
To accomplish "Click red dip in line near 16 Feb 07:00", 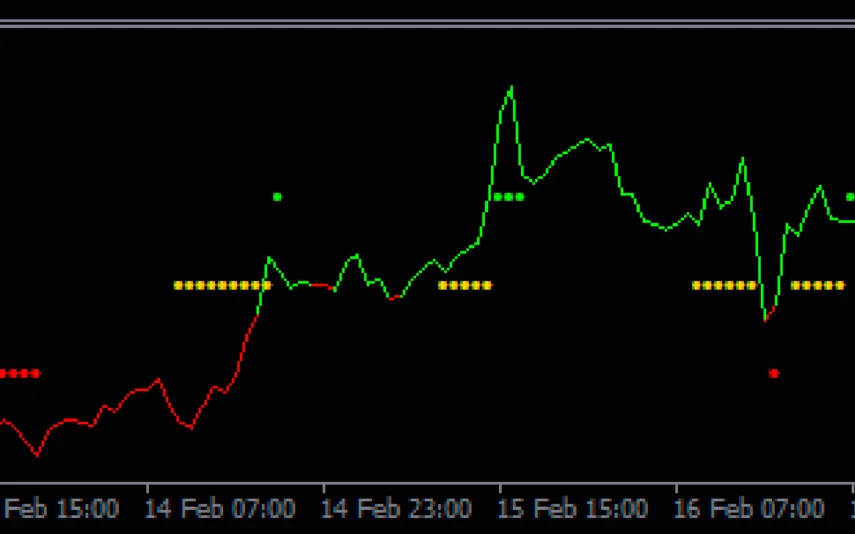I will click(x=768, y=316).
